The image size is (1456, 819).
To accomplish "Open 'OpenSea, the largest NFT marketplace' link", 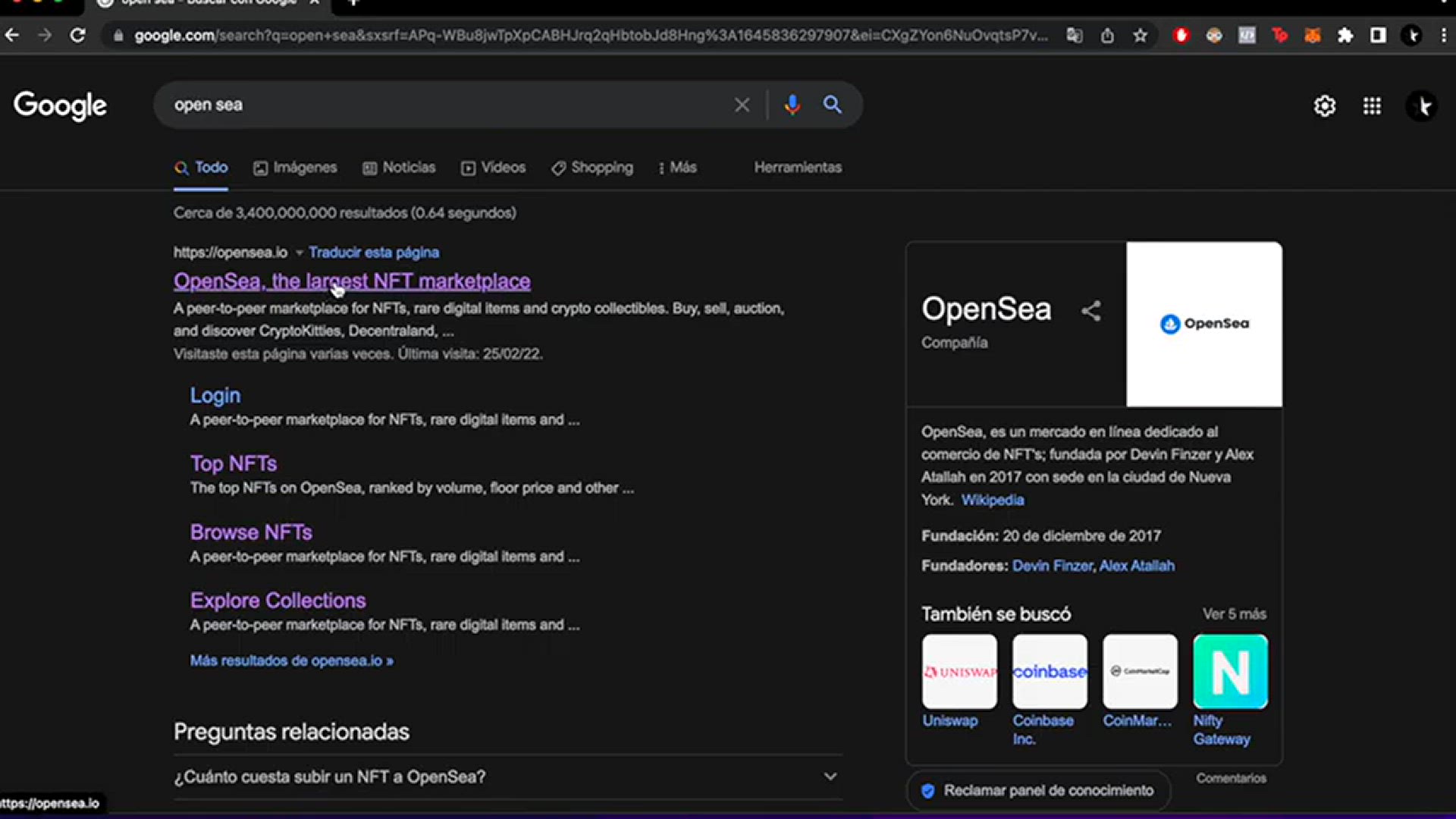I will click(352, 281).
